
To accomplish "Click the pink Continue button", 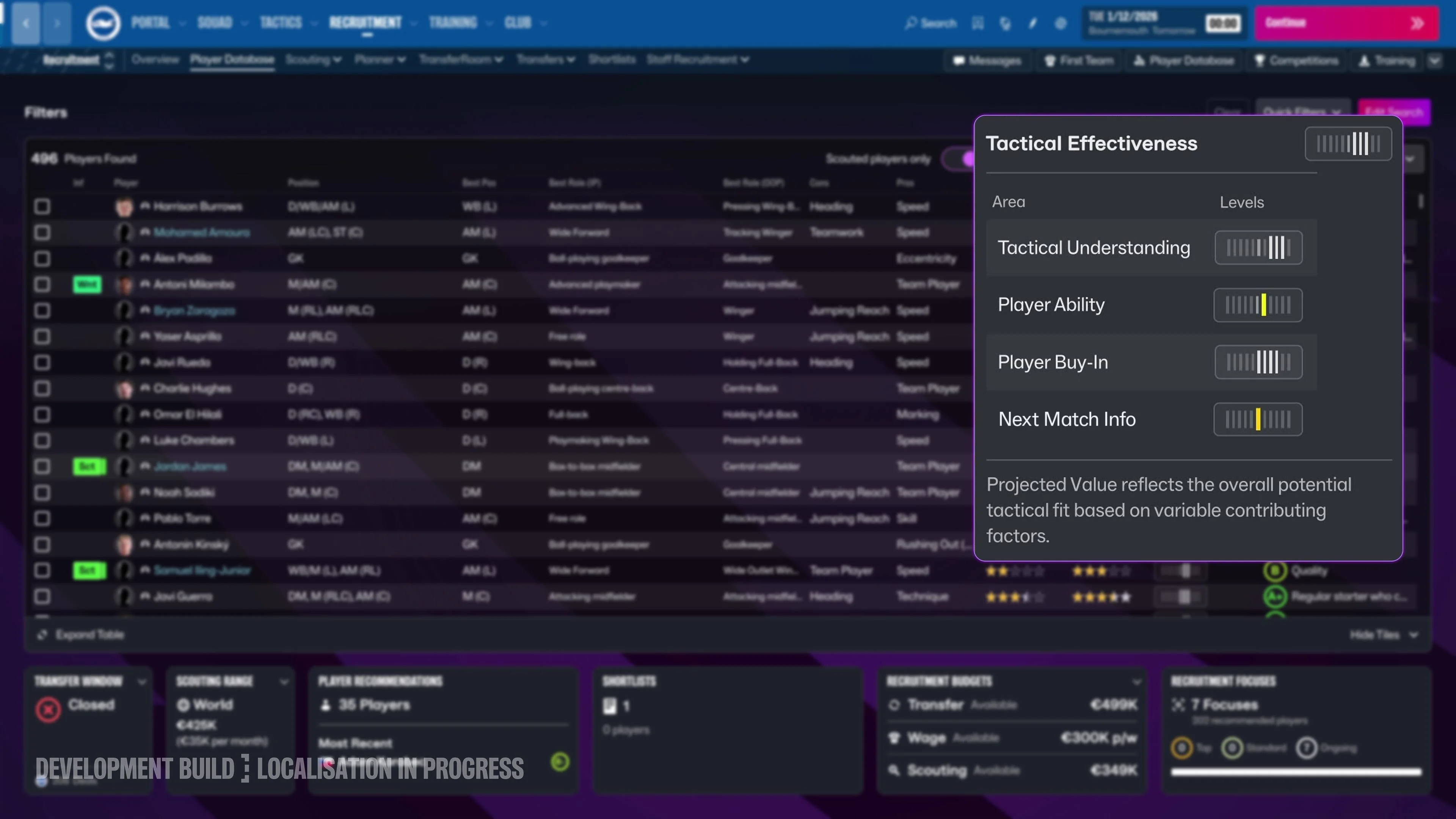I will pos(1347,23).
